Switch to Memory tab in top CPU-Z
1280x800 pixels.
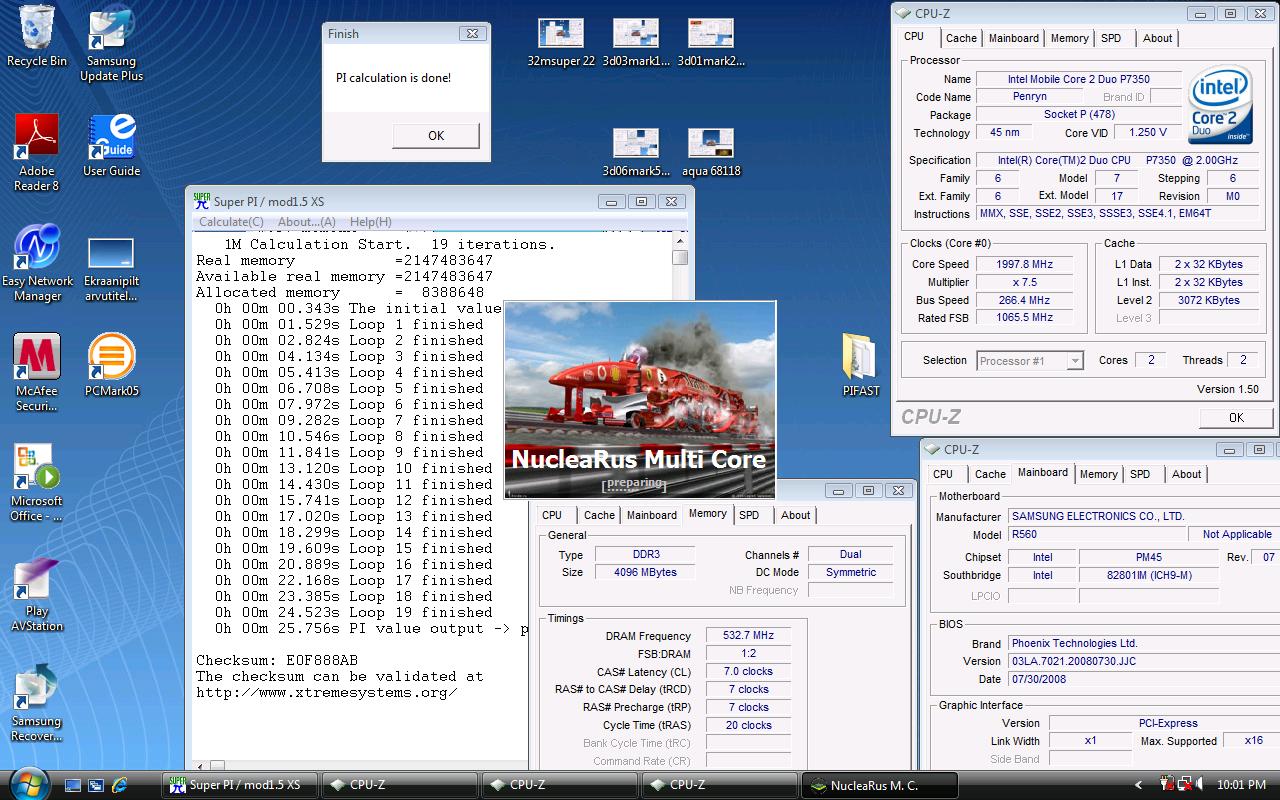(1069, 38)
